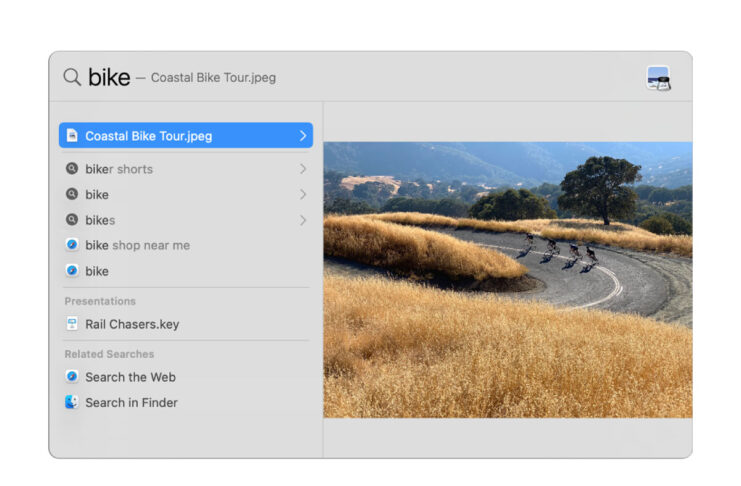Click the bike search input field
741x486 pixels.
coord(350,77)
